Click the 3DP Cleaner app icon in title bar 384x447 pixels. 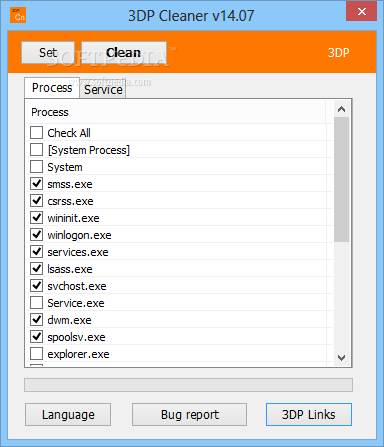[x=18, y=15]
